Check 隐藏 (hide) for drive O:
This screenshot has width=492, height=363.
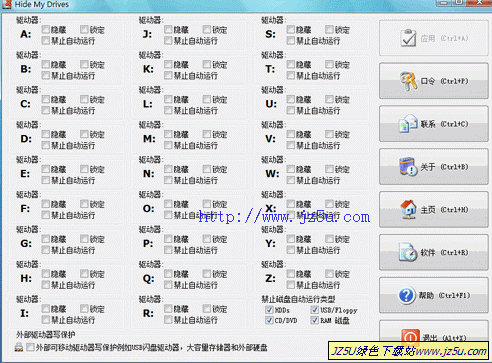(x=168, y=204)
